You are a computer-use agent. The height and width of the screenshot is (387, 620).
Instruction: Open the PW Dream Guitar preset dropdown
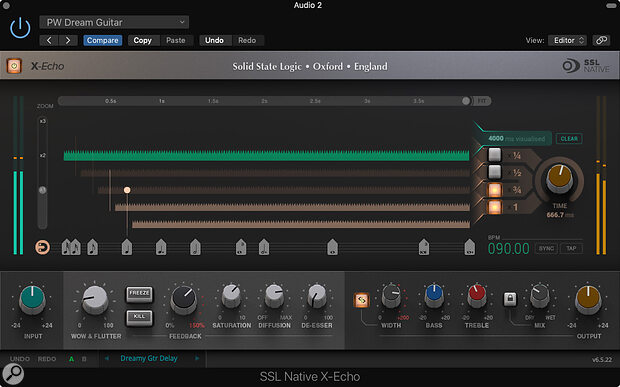pos(114,23)
